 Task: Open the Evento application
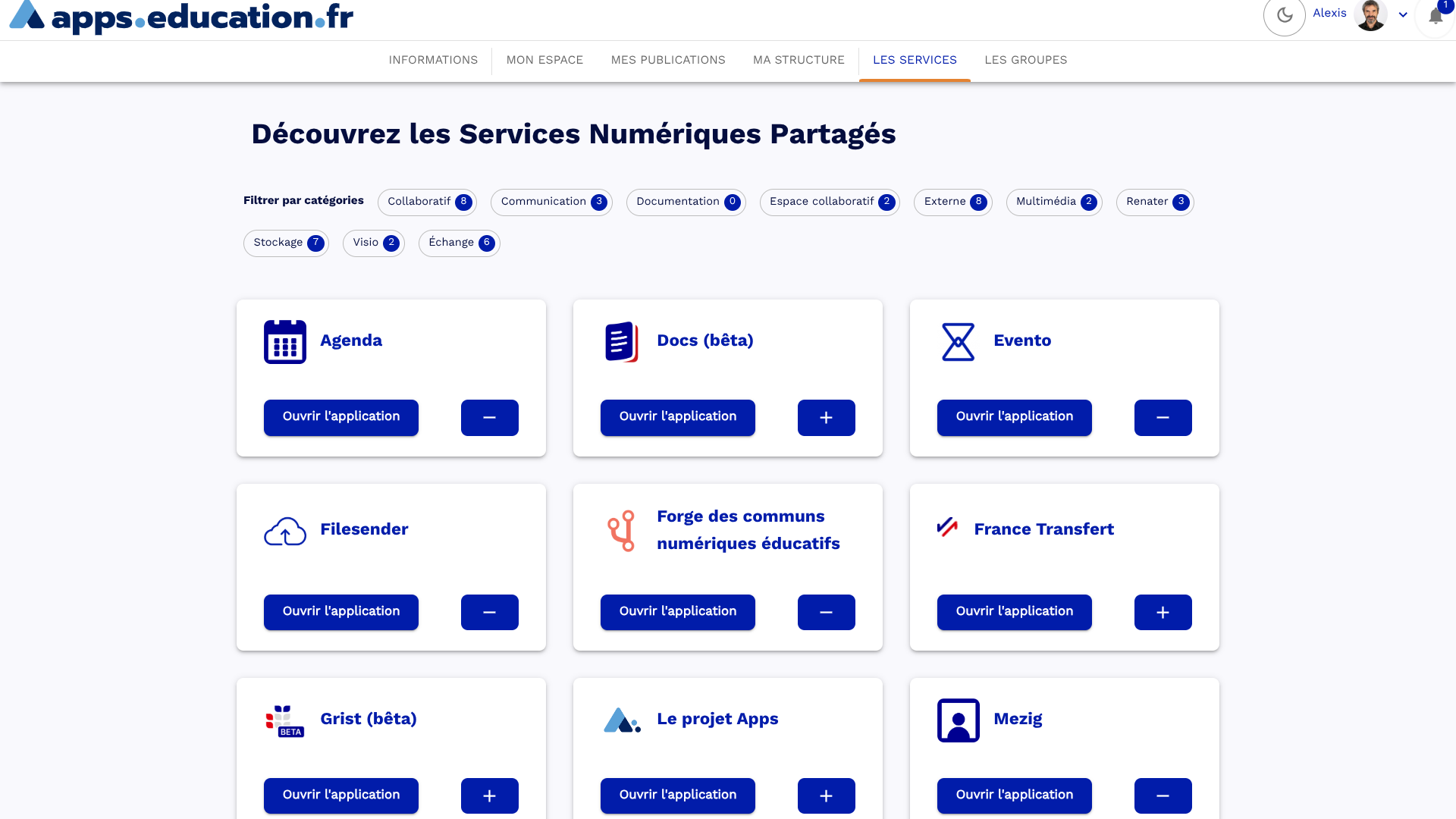tap(1015, 418)
